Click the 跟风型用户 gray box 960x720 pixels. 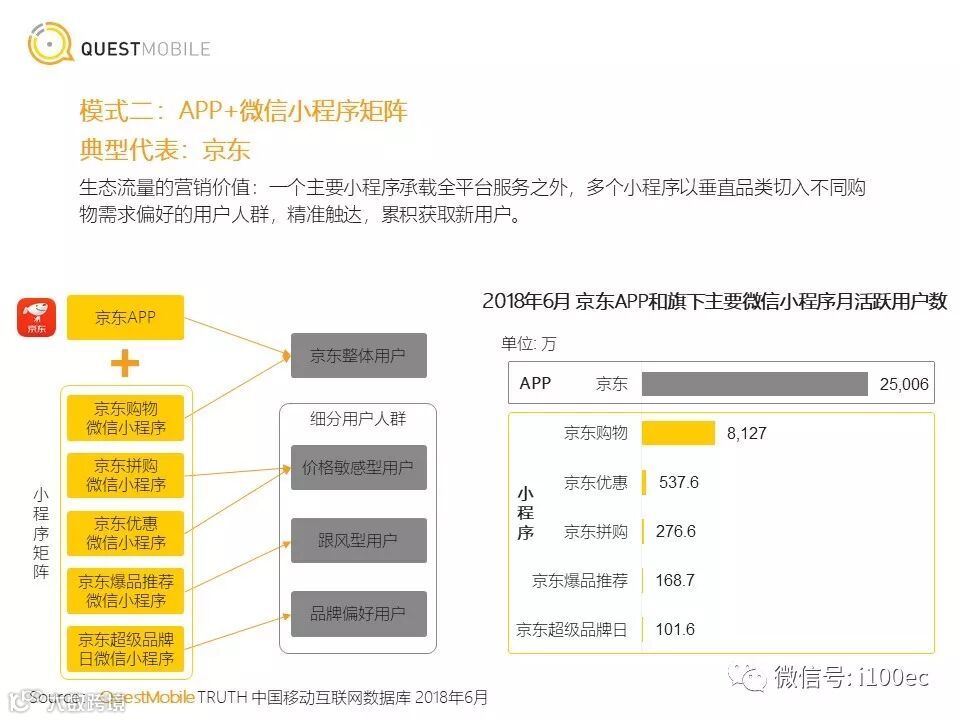[358, 540]
